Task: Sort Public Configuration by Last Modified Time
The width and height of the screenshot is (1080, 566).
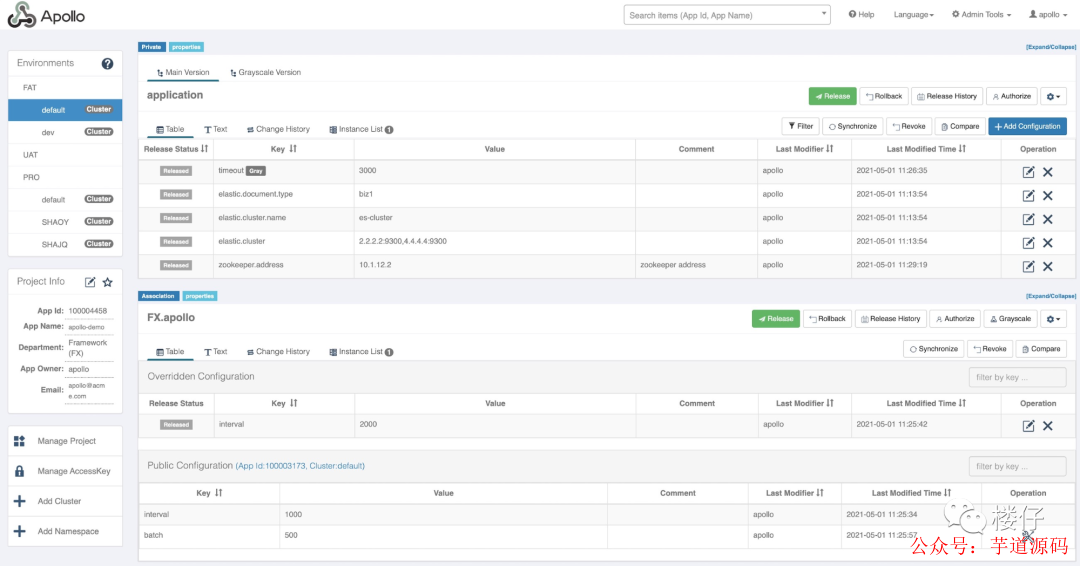Action: coord(948,493)
